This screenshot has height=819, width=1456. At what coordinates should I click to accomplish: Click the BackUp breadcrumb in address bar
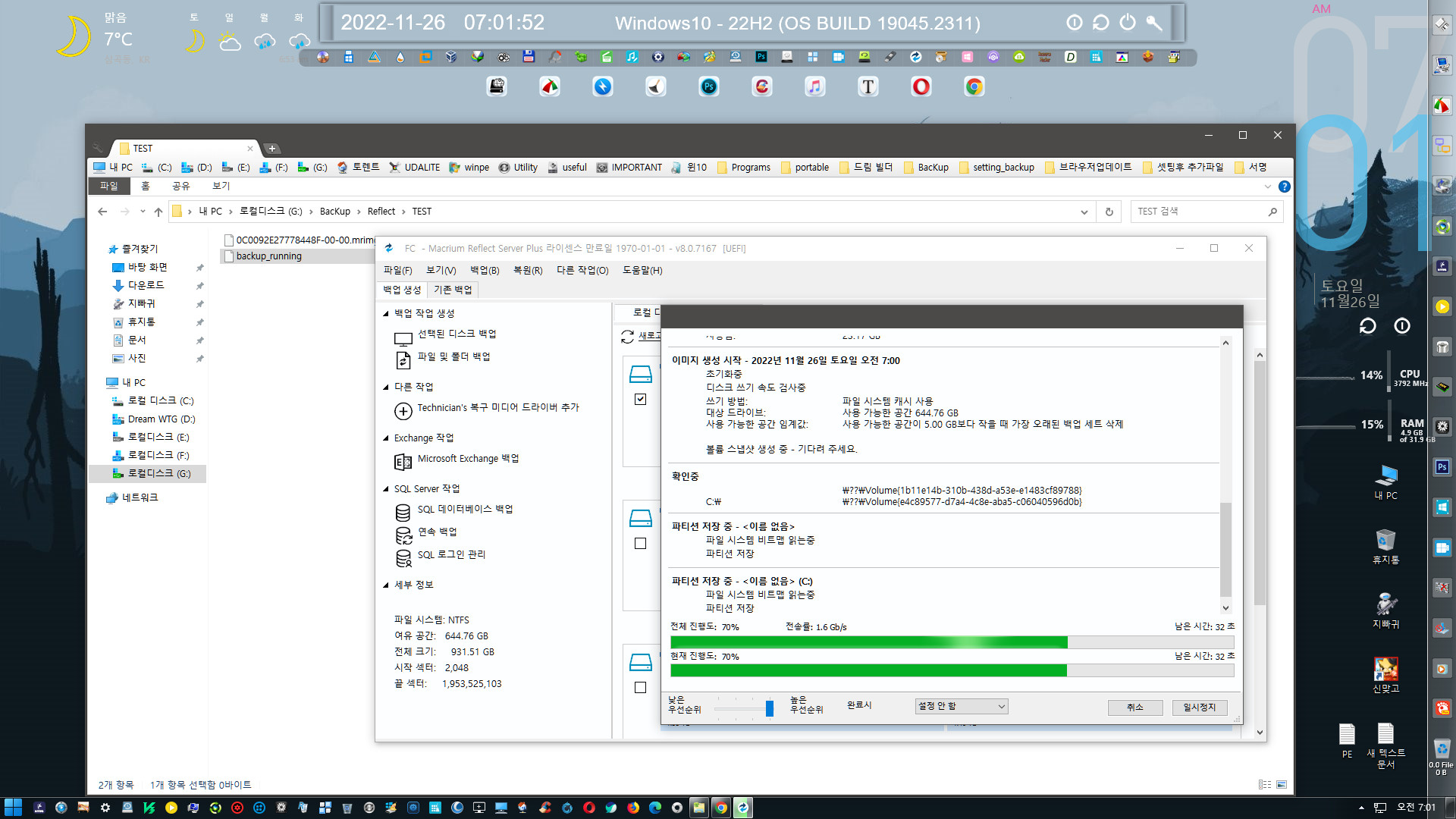pyautogui.click(x=334, y=212)
